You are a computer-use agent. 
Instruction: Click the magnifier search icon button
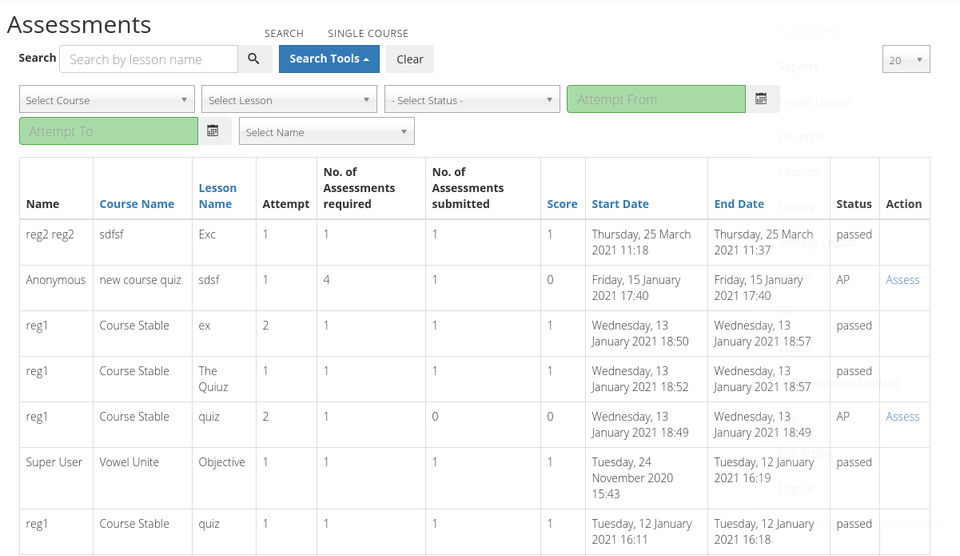tap(254, 59)
